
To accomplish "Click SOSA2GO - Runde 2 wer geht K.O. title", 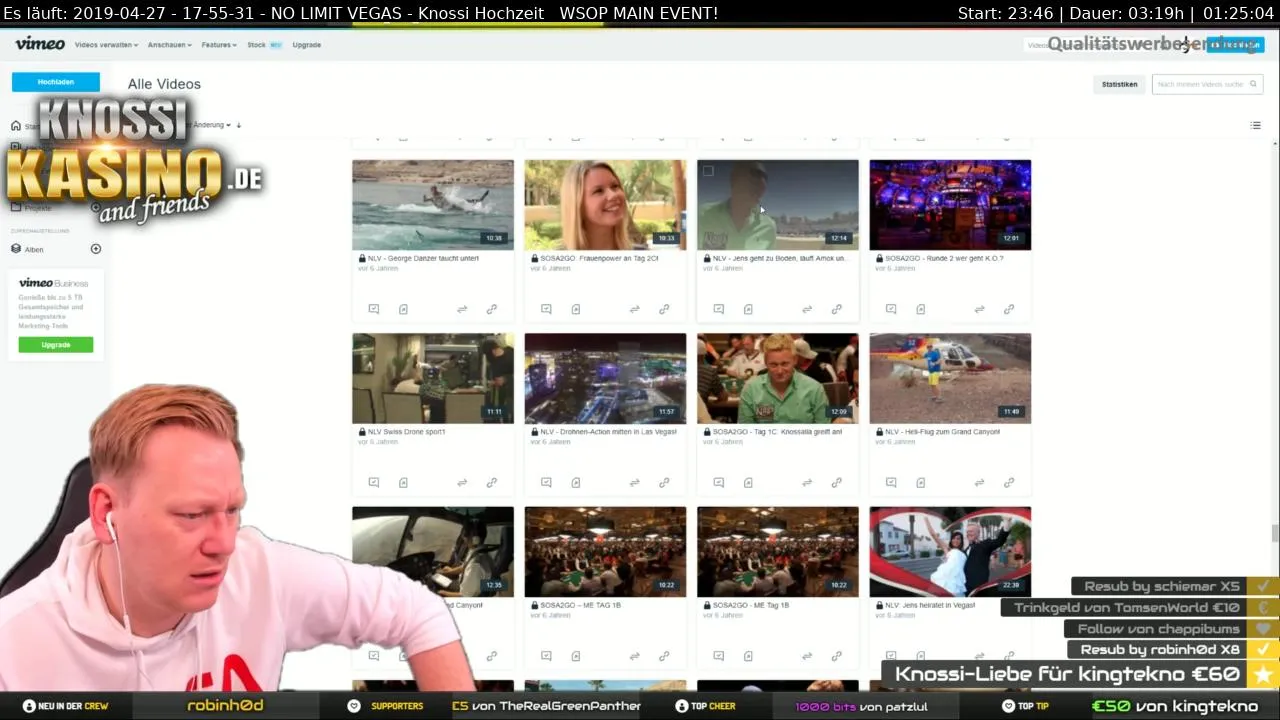I will [x=944, y=258].
